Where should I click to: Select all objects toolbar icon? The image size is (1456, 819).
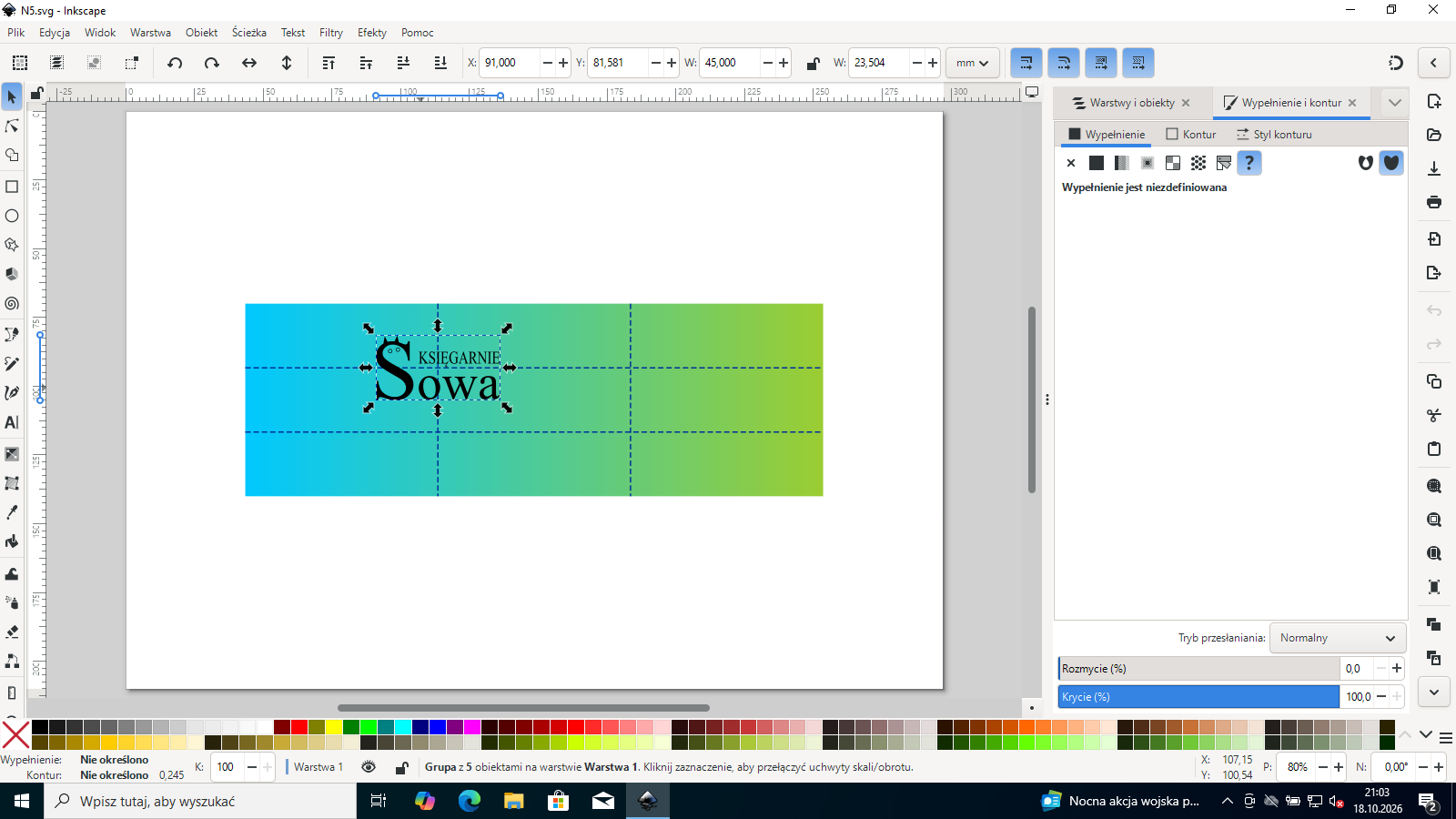pos(19,63)
